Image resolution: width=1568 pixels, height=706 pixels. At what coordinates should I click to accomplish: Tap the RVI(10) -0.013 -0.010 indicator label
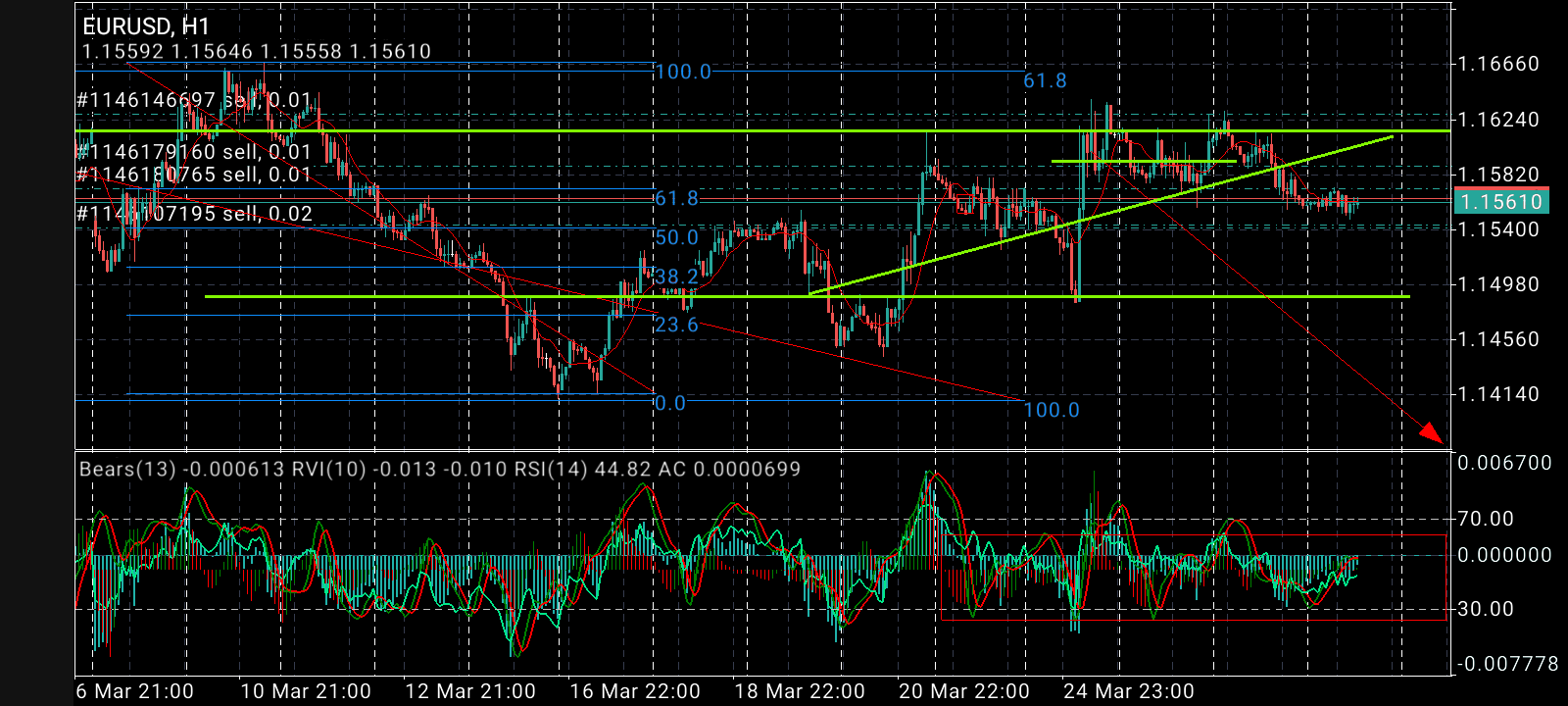(x=400, y=470)
